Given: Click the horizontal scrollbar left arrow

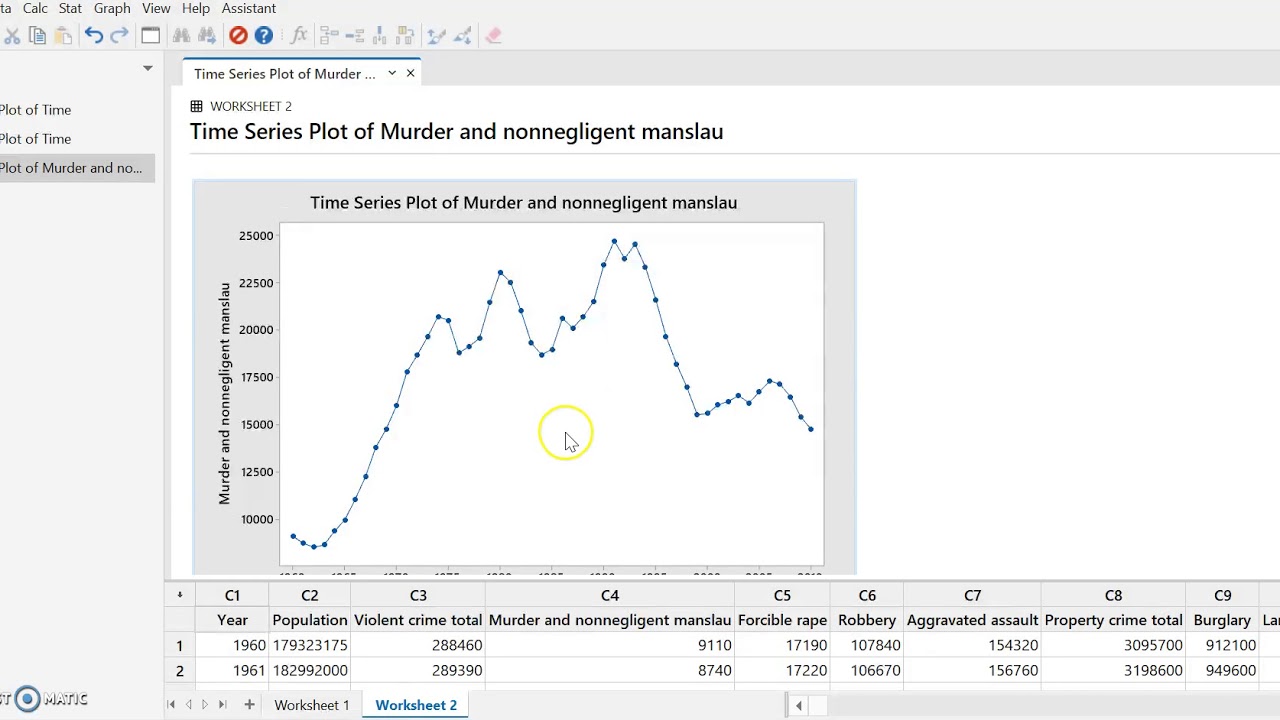Looking at the screenshot, I should point(798,706).
